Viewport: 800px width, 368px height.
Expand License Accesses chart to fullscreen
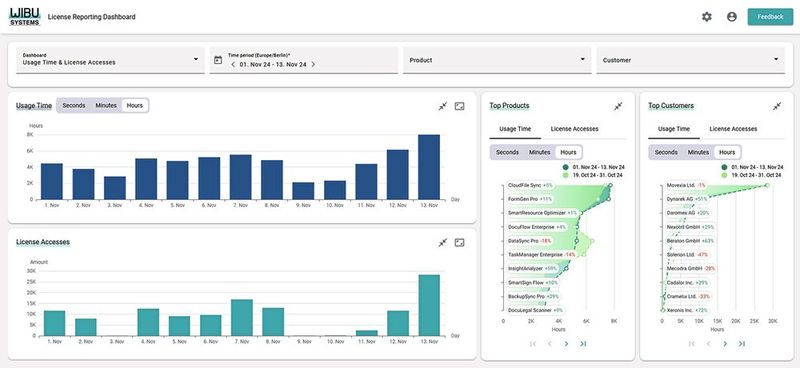459,242
